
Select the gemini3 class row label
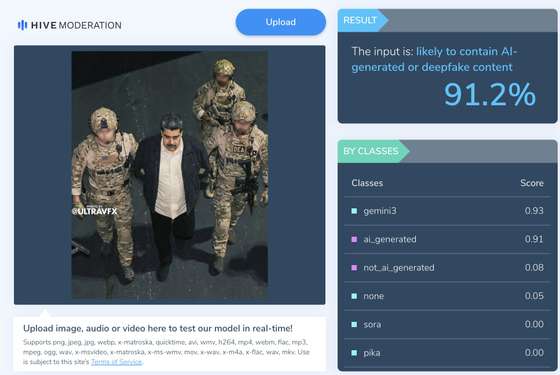380,211
